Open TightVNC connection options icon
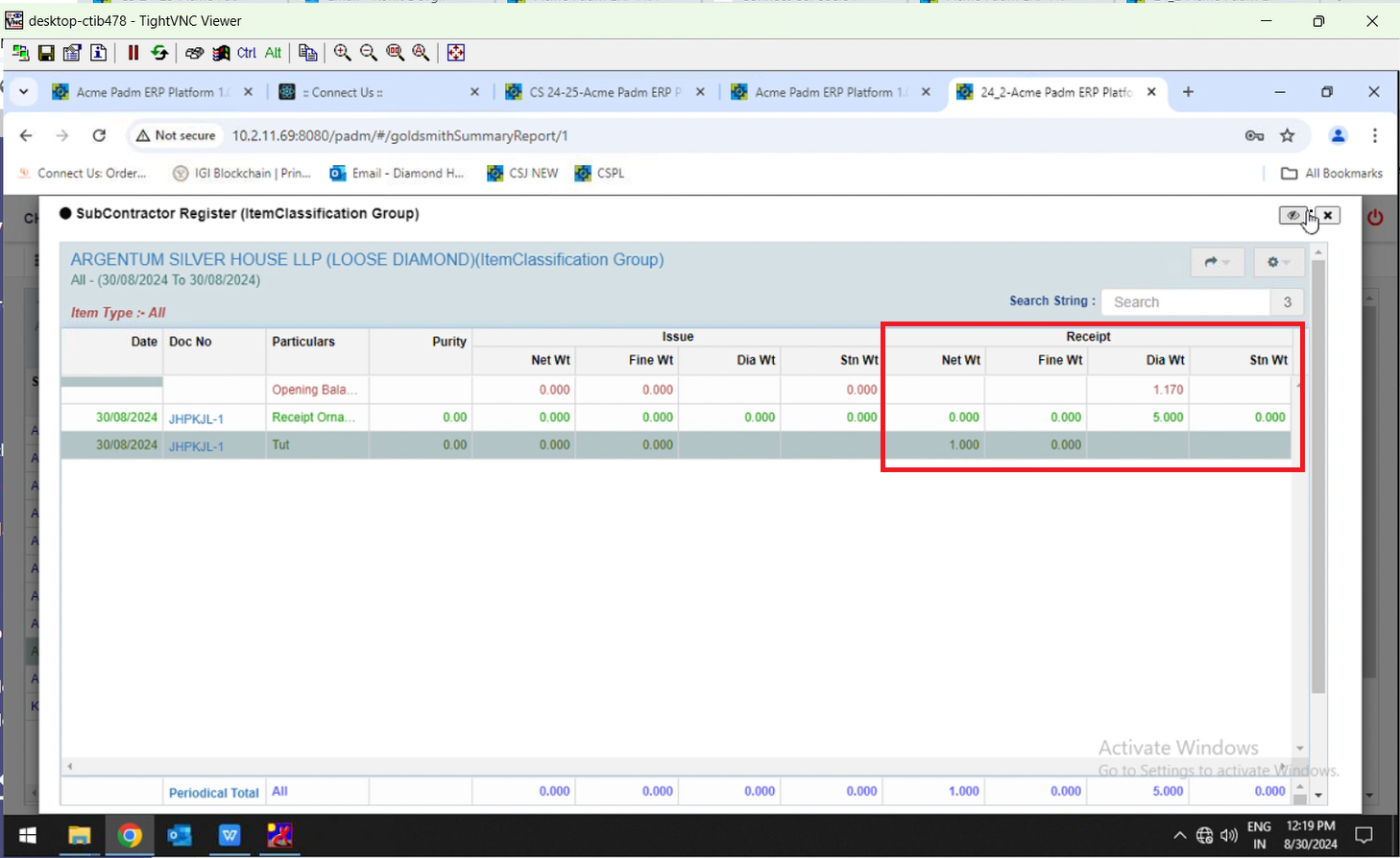This screenshot has width=1400, height=858. (x=72, y=53)
